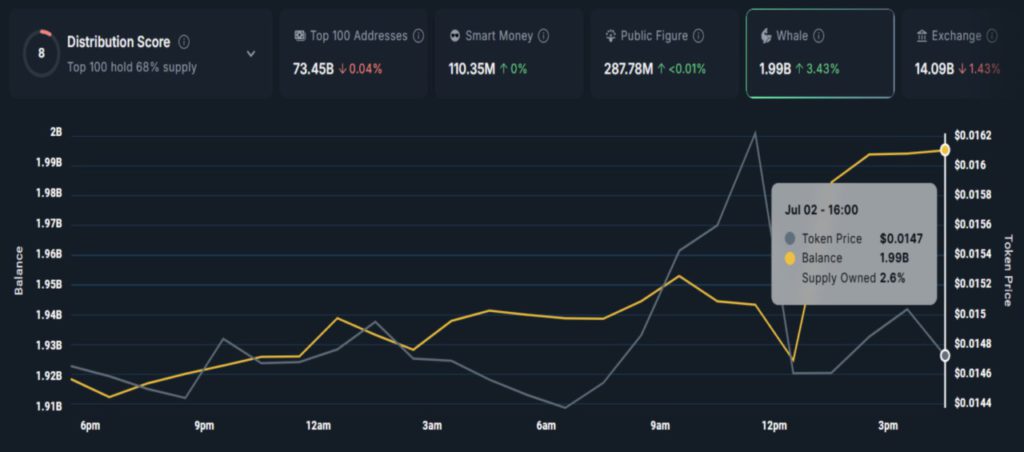
Task: Click the Jul 02 - 16:00 tooltip header
Action: coord(821,210)
